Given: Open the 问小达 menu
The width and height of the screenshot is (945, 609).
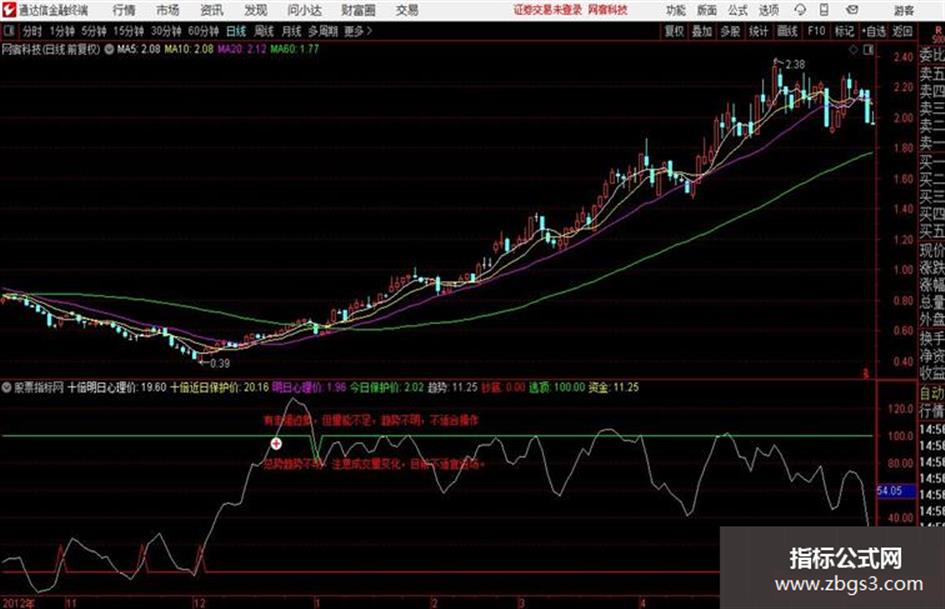Looking at the screenshot, I should click(x=304, y=10).
